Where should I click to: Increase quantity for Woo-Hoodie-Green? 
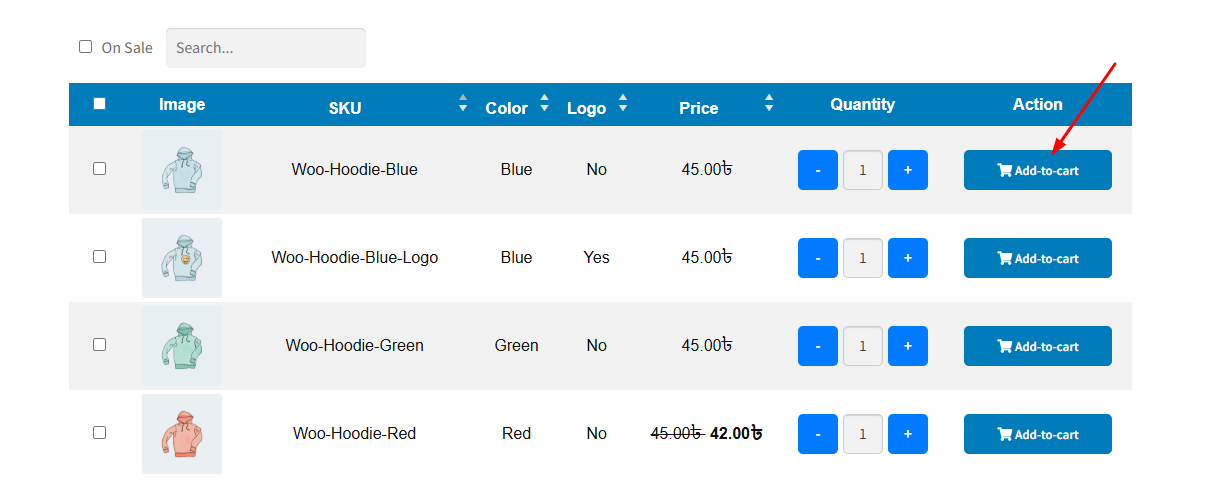coord(907,346)
